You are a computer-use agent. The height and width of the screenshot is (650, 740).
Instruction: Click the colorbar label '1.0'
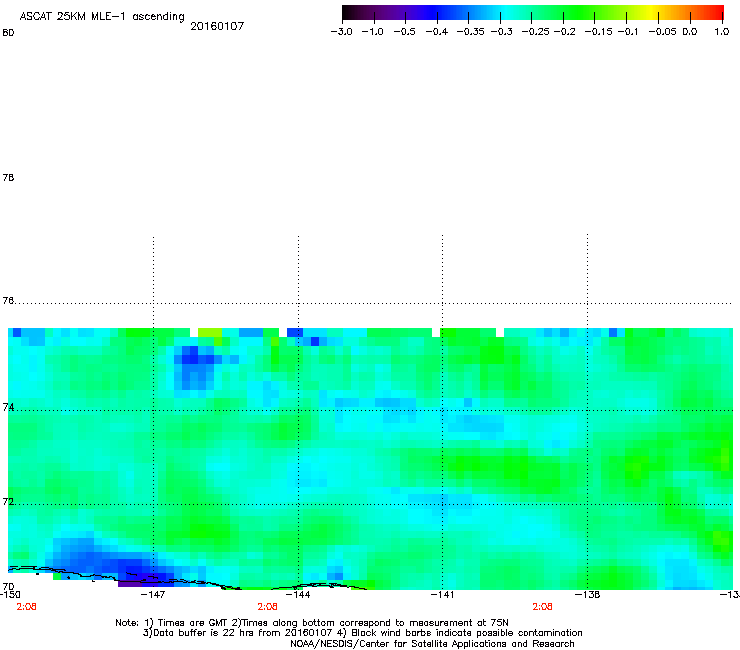[722, 32]
